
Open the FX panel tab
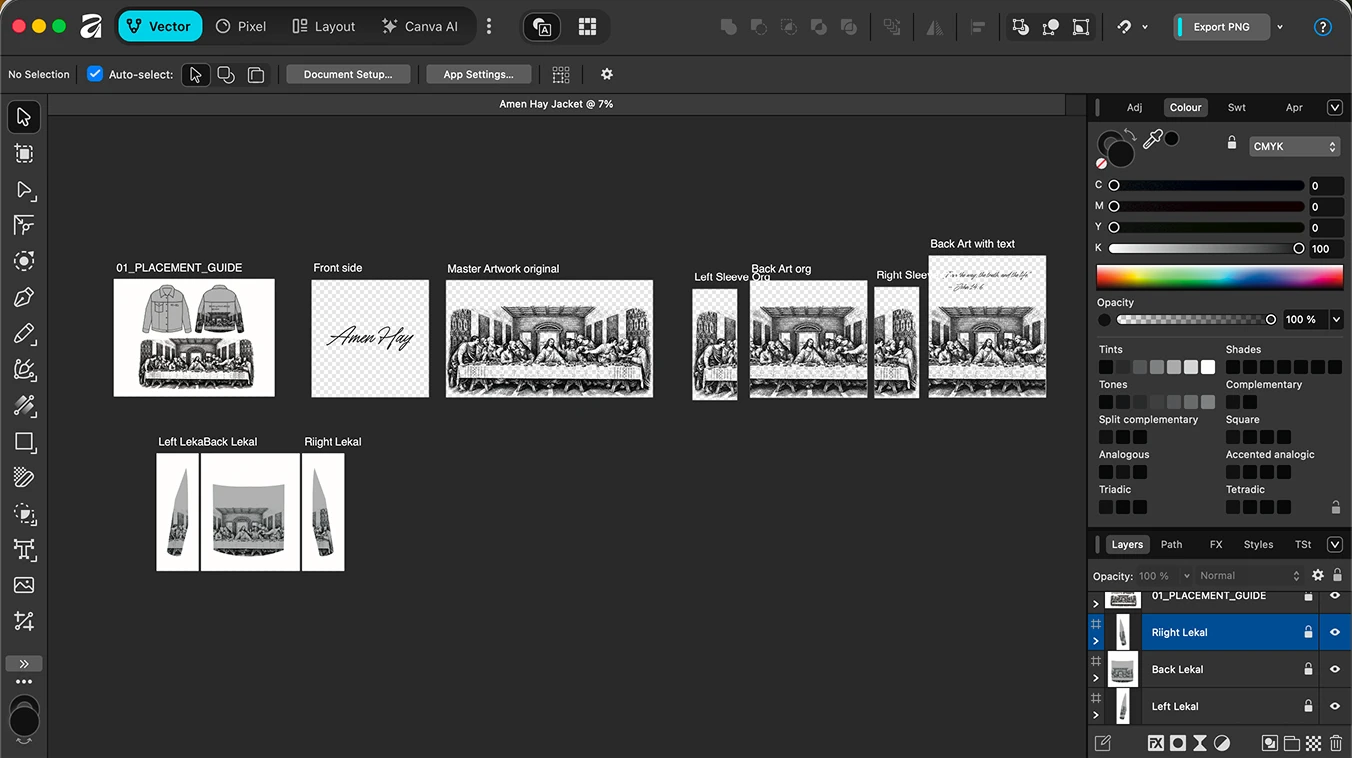pyautogui.click(x=1216, y=545)
